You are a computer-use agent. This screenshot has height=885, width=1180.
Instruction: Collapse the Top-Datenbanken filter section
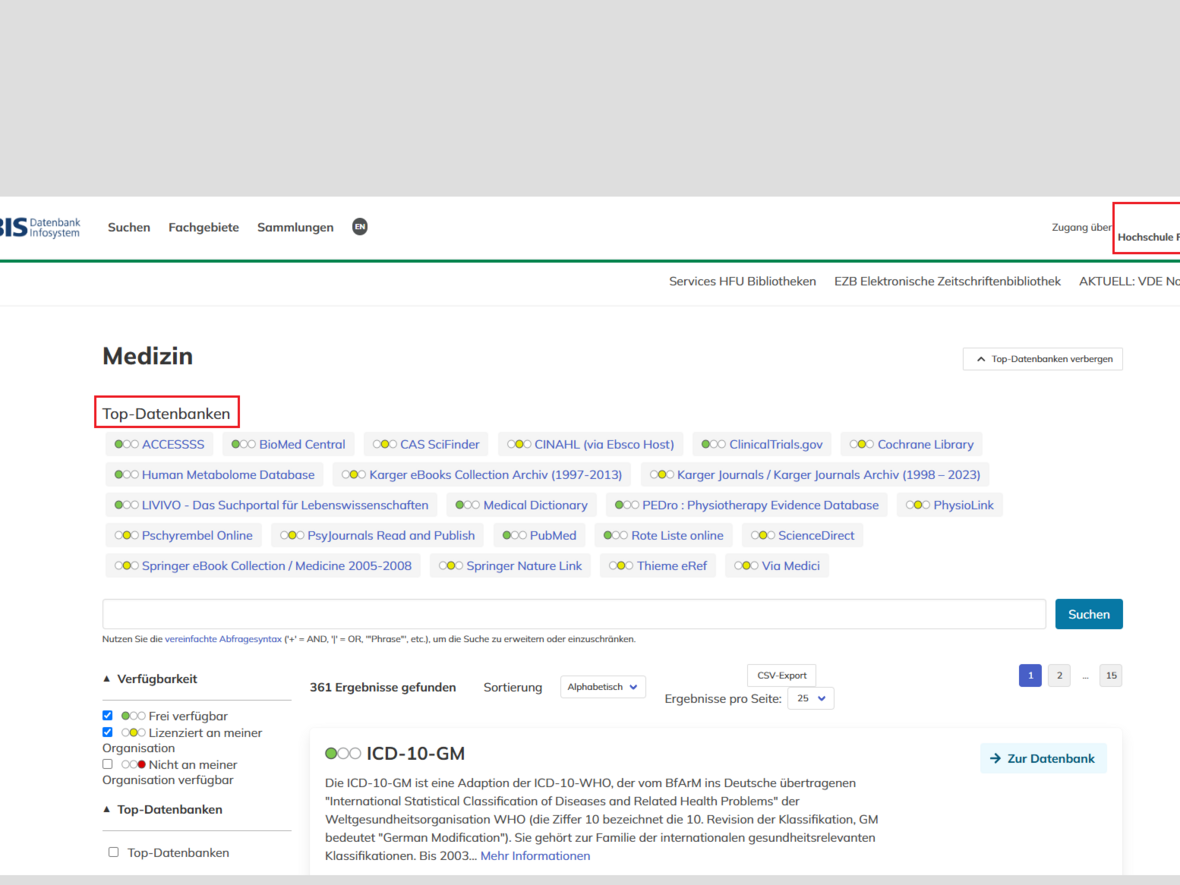coord(162,810)
